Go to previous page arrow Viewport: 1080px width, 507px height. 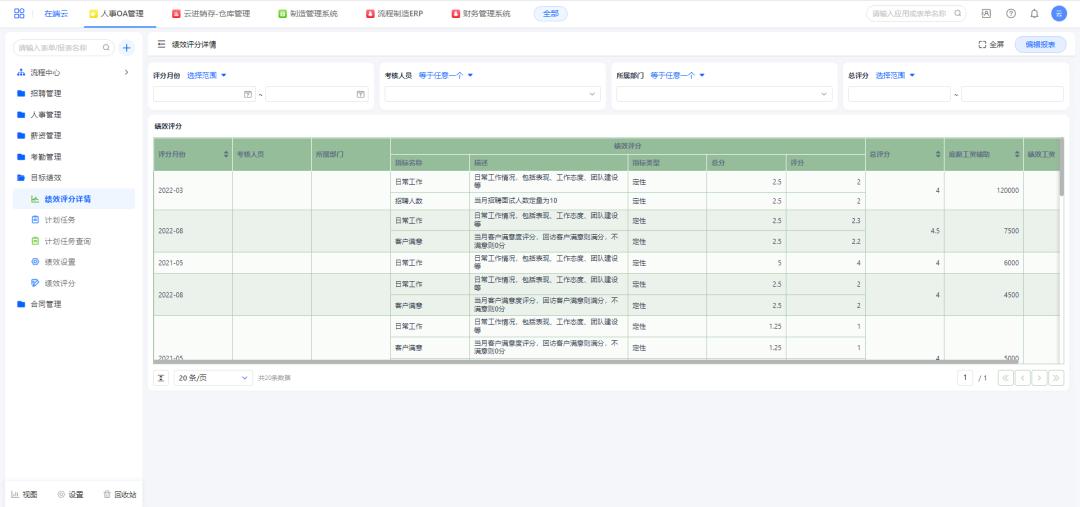1023,377
